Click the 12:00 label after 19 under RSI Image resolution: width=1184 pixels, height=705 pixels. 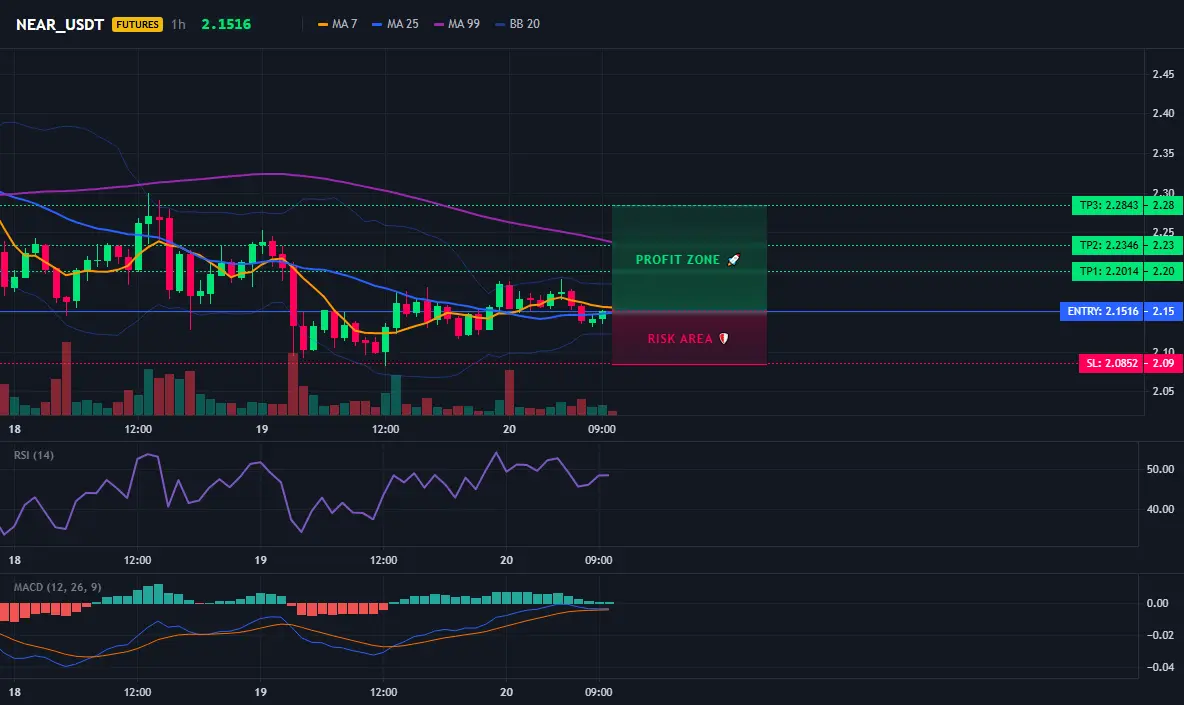pos(384,560)
